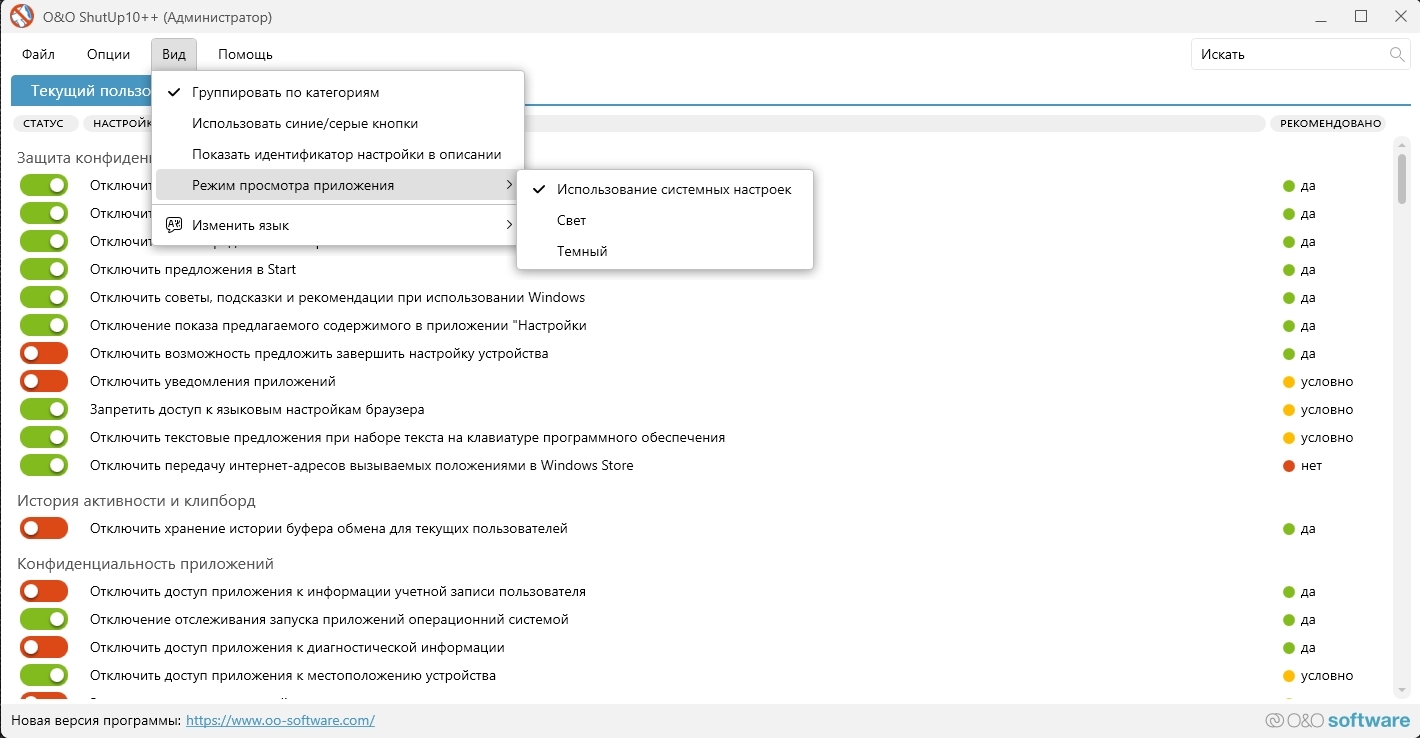Choose Использование системных настроек theme

665,189
